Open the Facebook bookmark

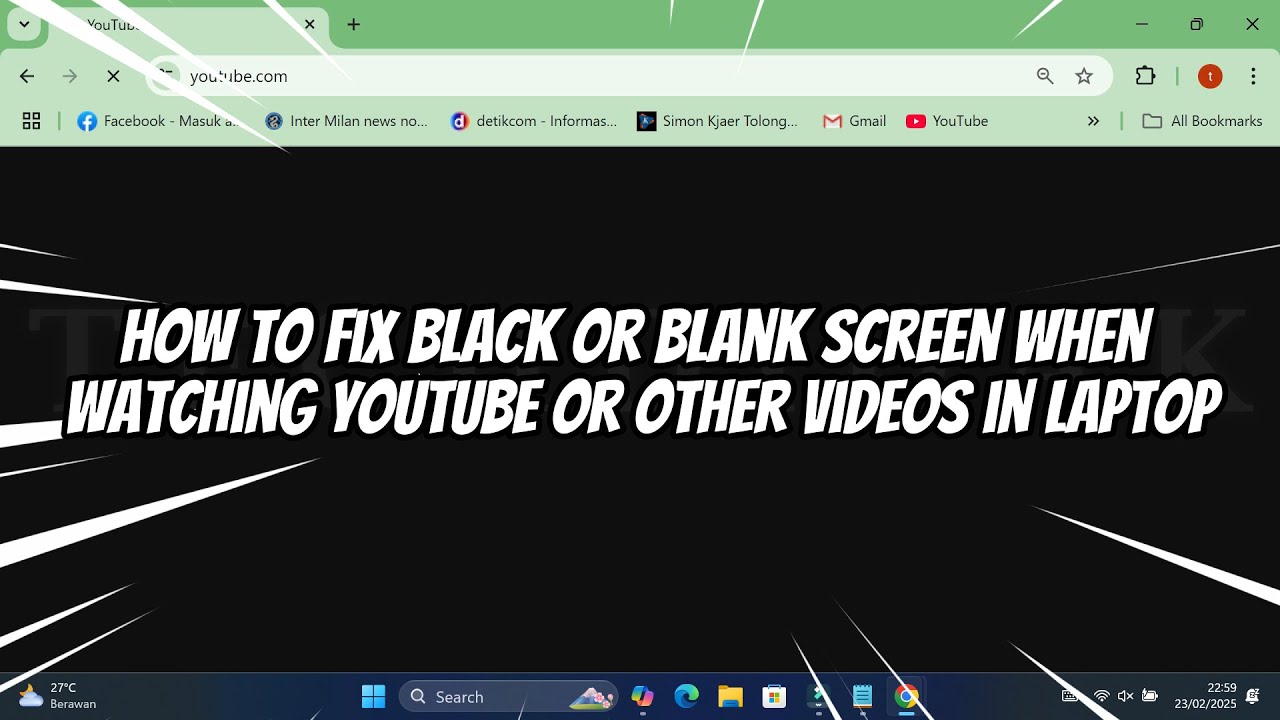pyautogui.click(x=158, y=121)
